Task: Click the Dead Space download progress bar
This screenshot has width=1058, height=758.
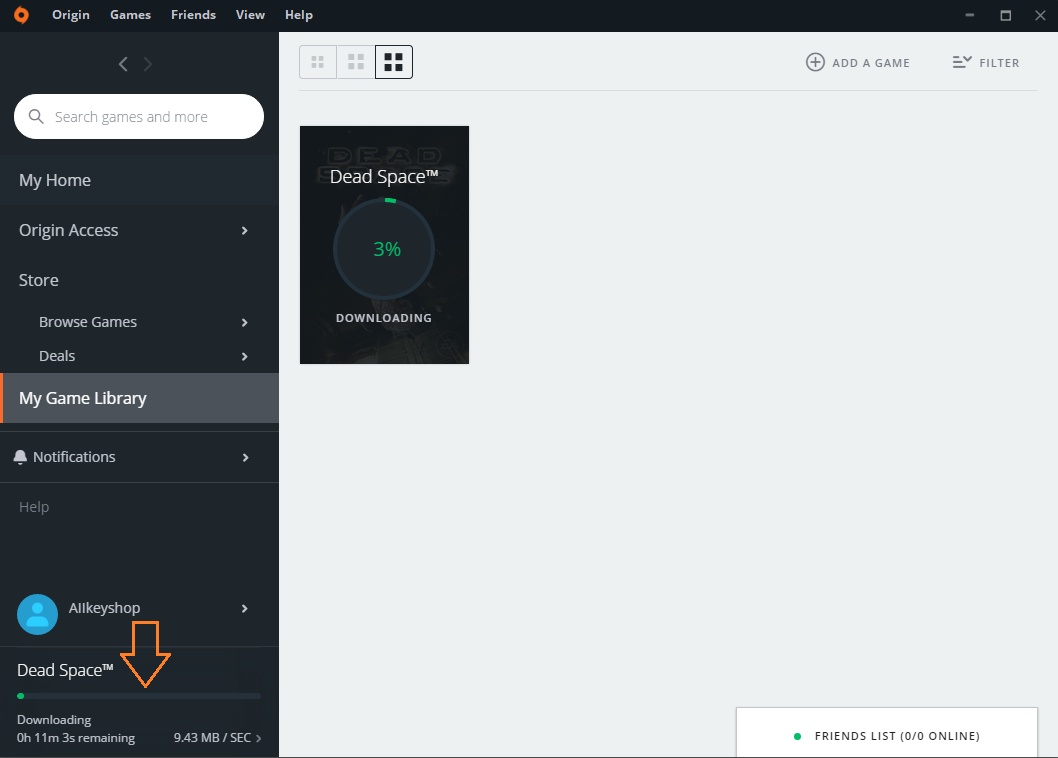Action: click(139, 696)
